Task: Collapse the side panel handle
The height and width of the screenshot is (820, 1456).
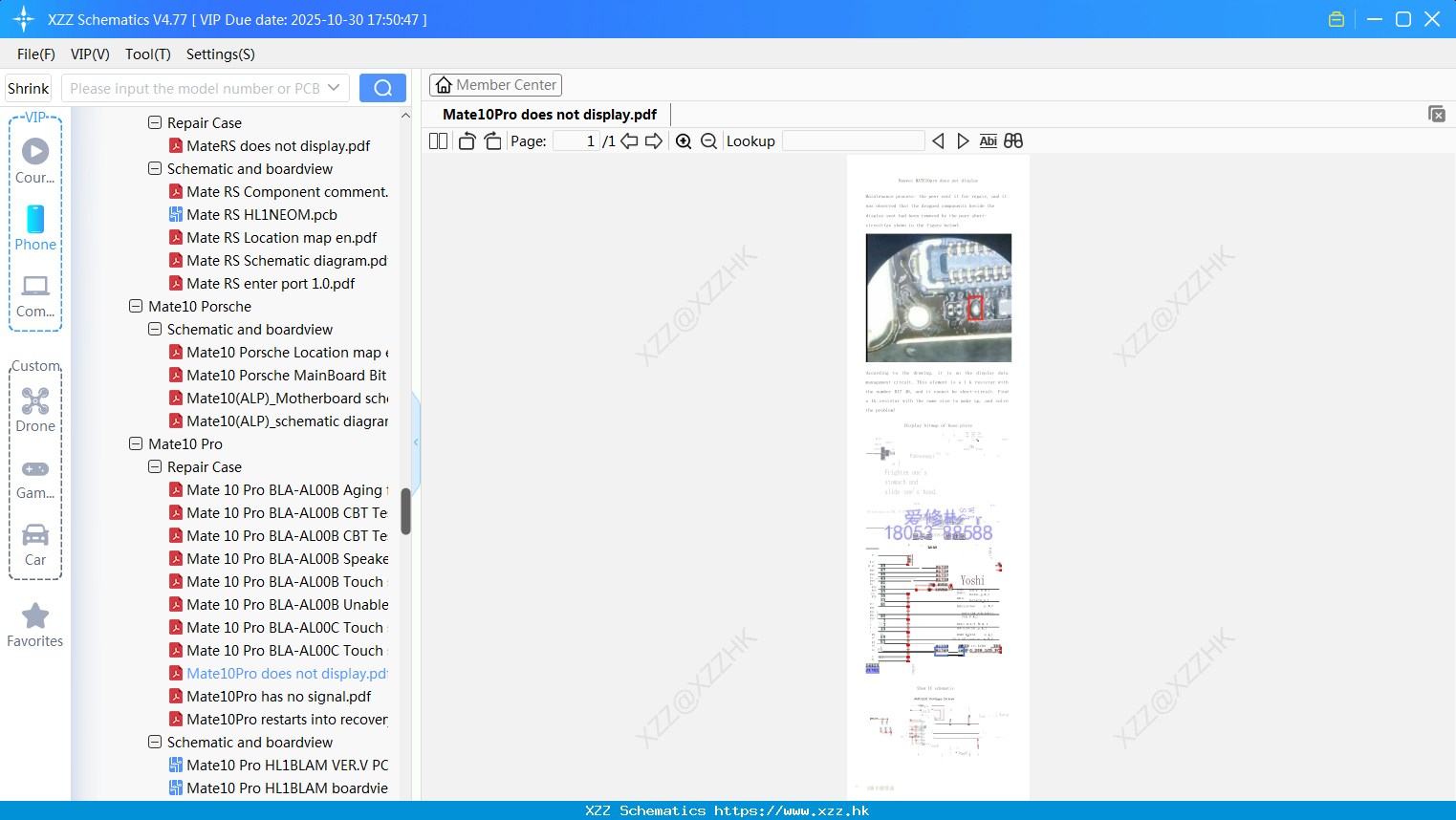Action: (x=416, y=442)
